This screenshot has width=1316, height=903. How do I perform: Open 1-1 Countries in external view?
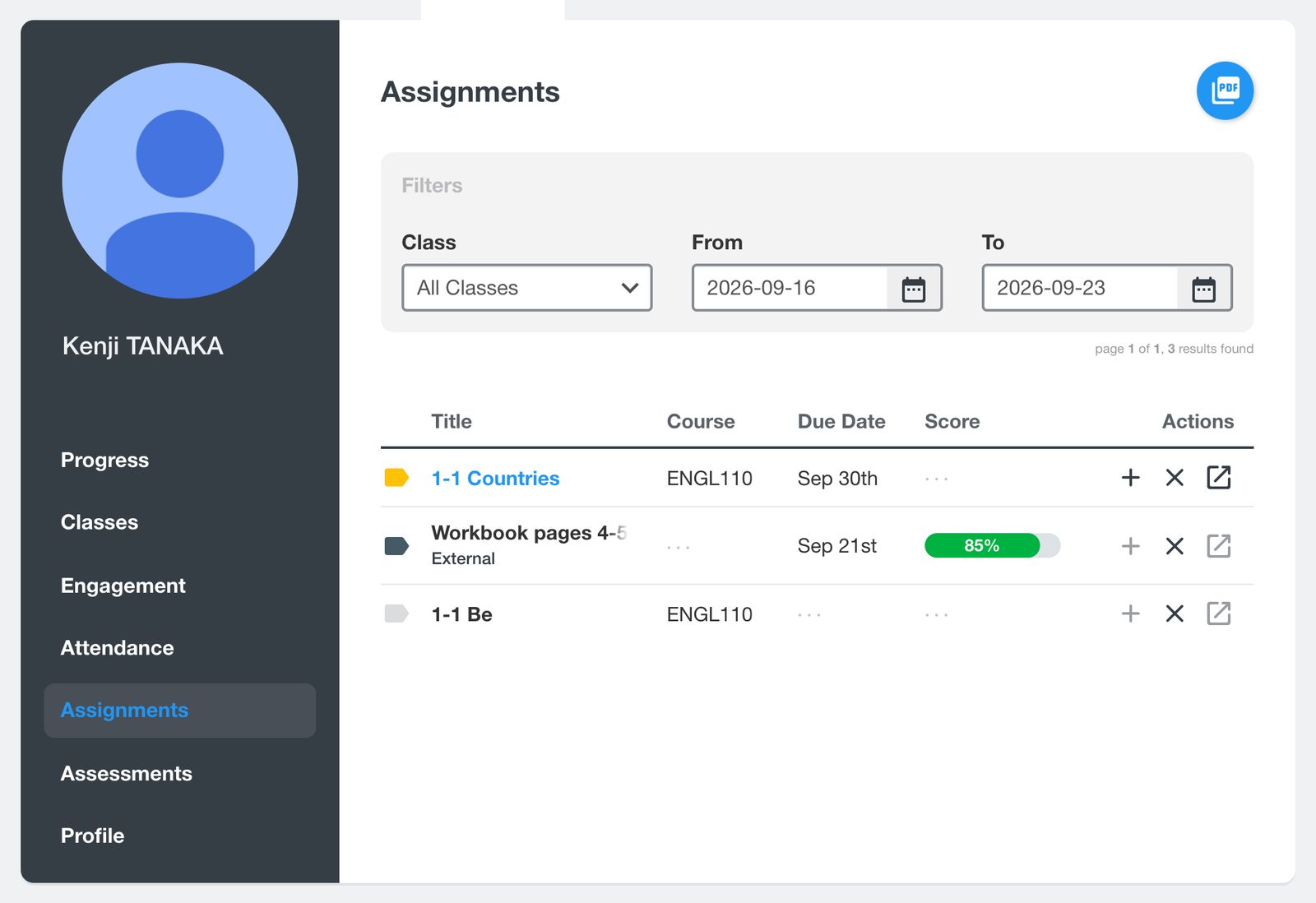pos(1218,477)
